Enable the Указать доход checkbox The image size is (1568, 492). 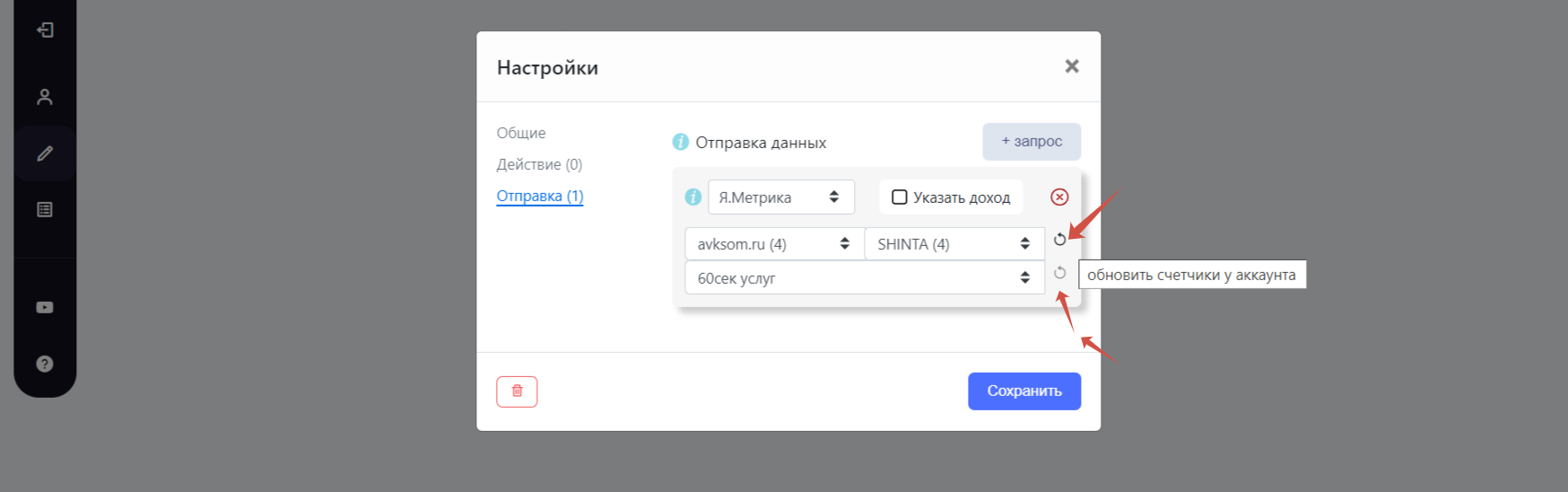coord(900,198)
